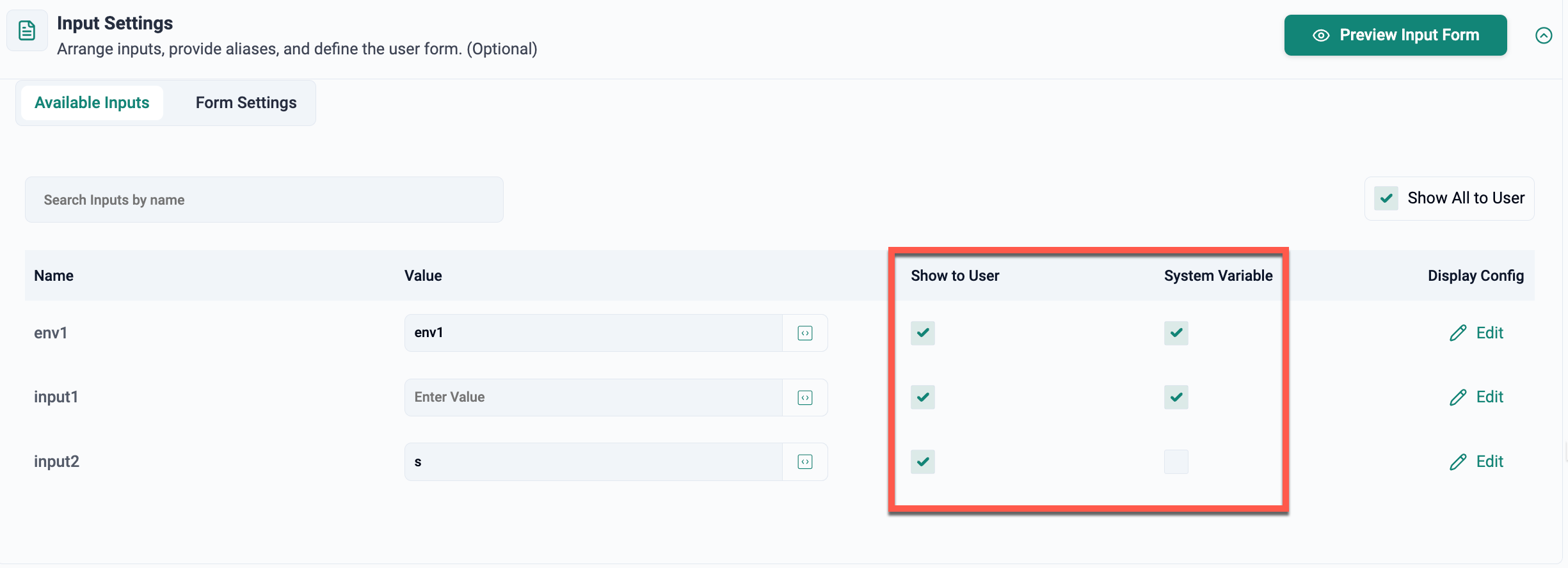Click the pencil icon in env1 row
Viewport: 1568px width, 568px height.
pyautogui.click(x=1458, y=333)
